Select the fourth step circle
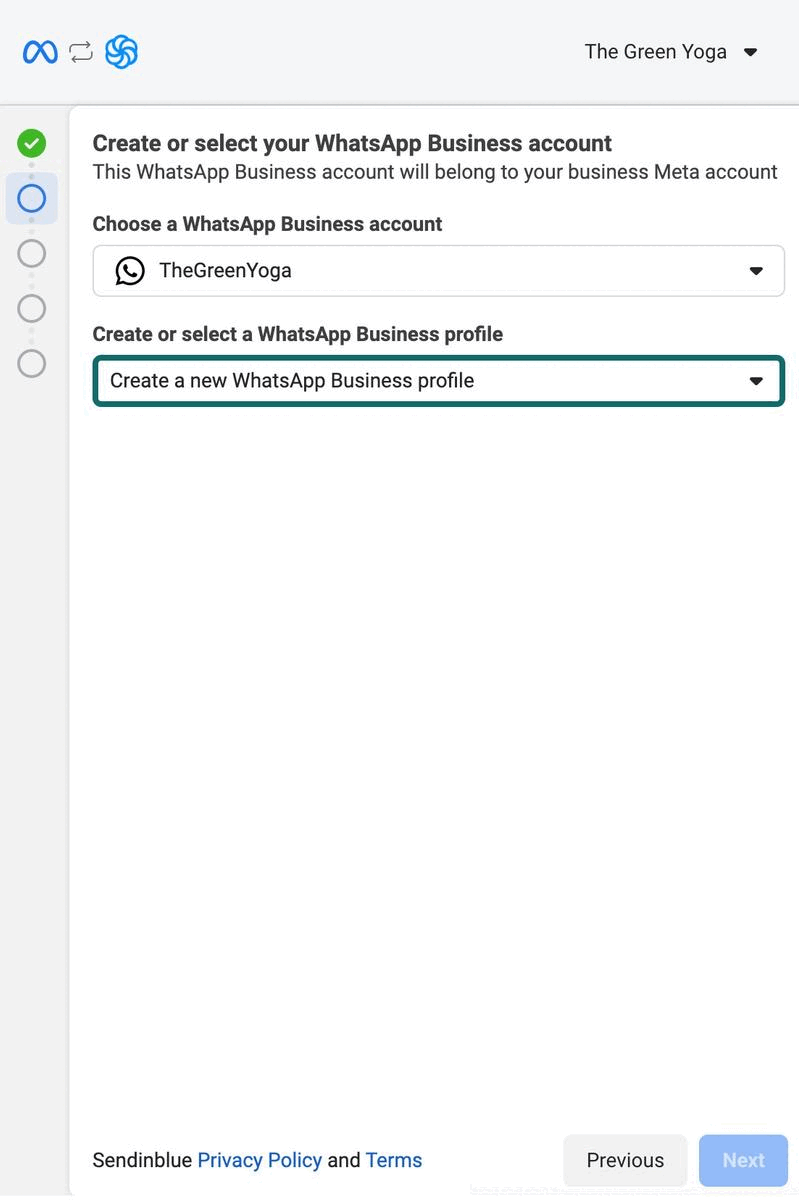 (32, 308)
